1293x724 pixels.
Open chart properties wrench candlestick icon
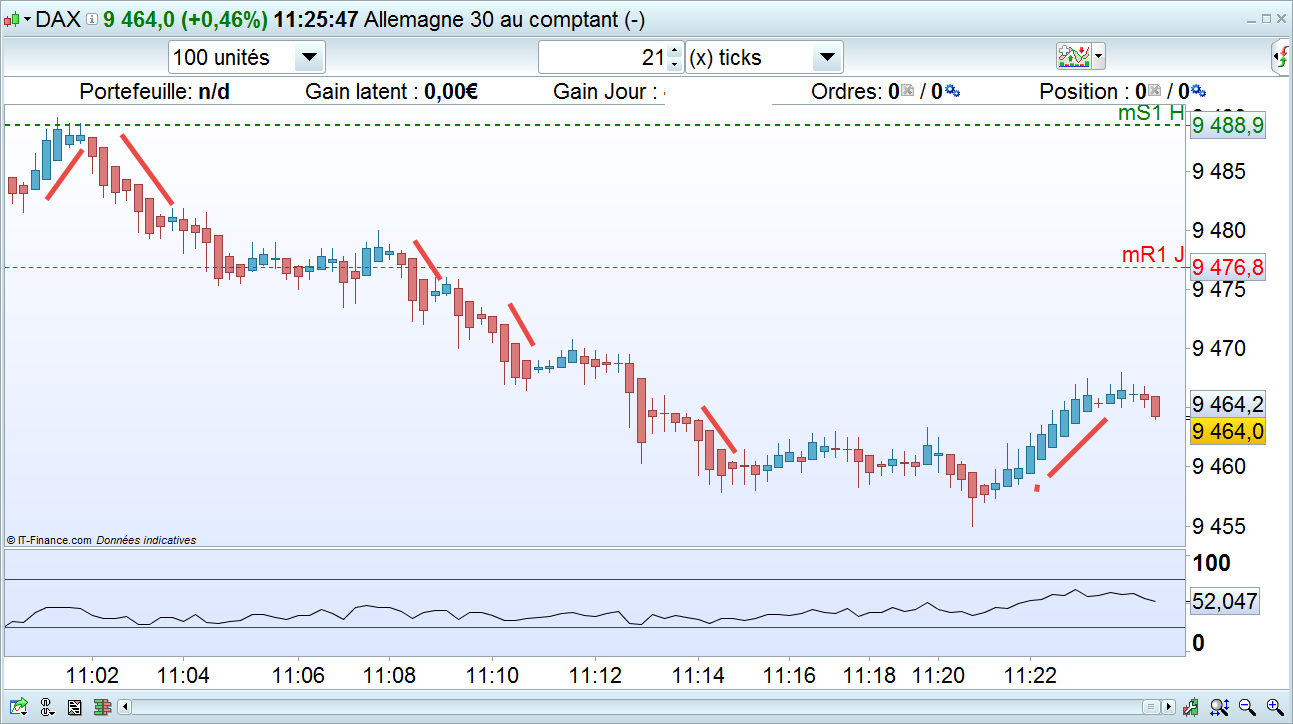pos(1190,707)
